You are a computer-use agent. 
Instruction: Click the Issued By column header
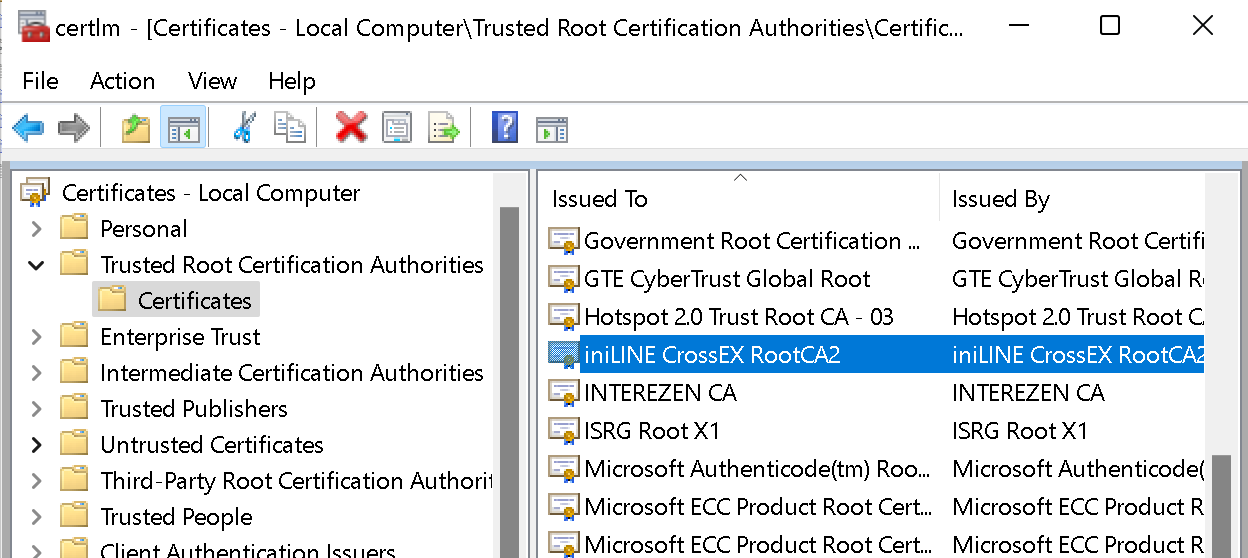click(x=1000, y=199)
